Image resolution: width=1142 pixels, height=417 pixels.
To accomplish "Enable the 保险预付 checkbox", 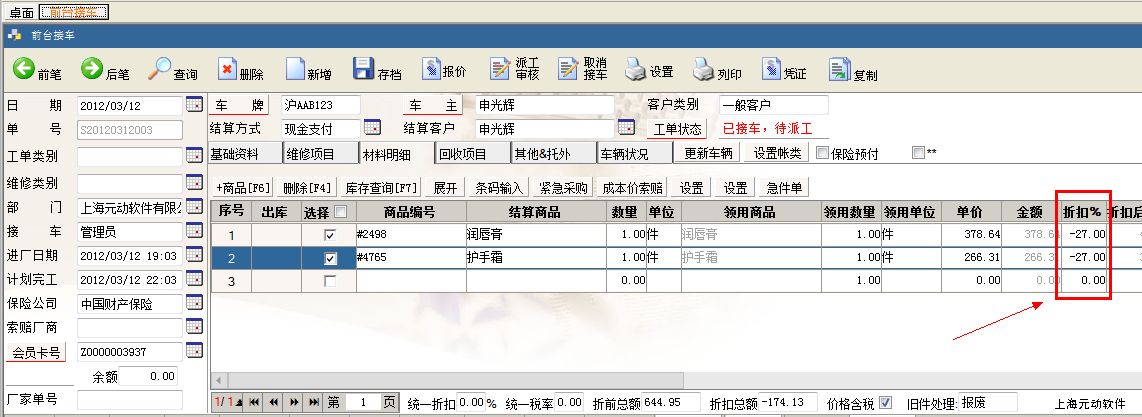I will [x=823, y=153].
